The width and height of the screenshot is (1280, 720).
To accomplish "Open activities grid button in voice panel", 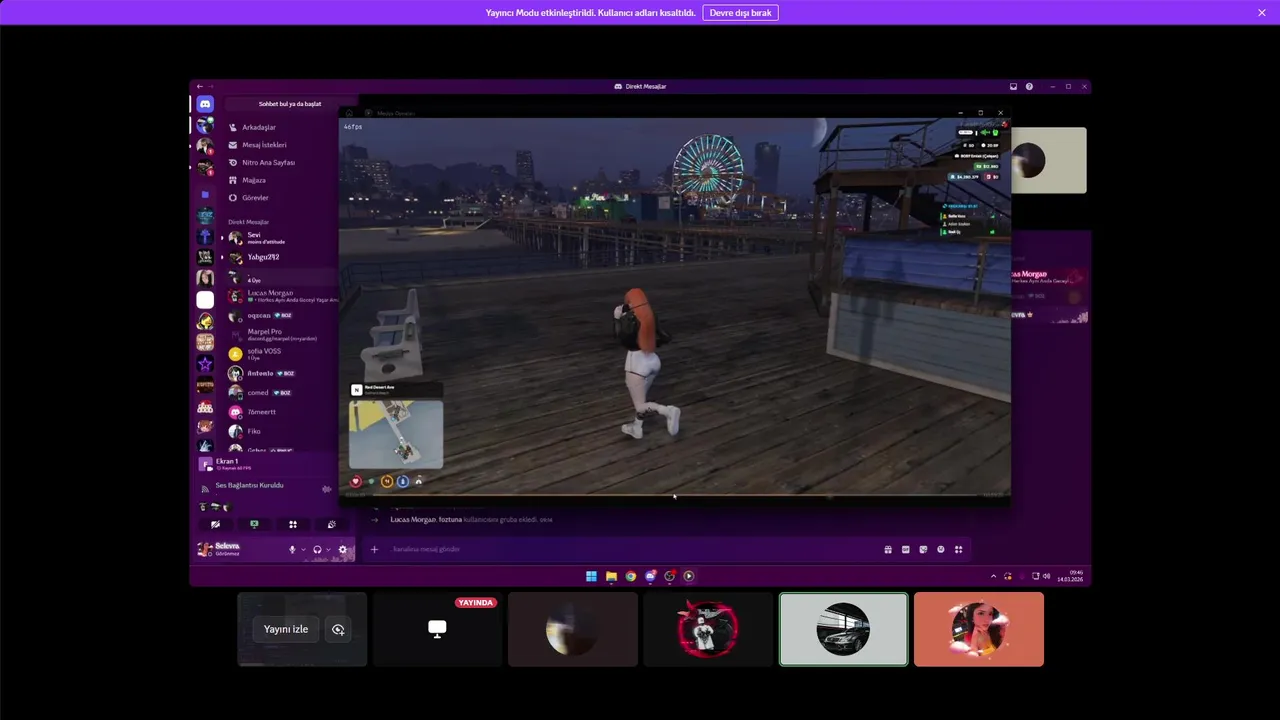I will coord(293,524).
